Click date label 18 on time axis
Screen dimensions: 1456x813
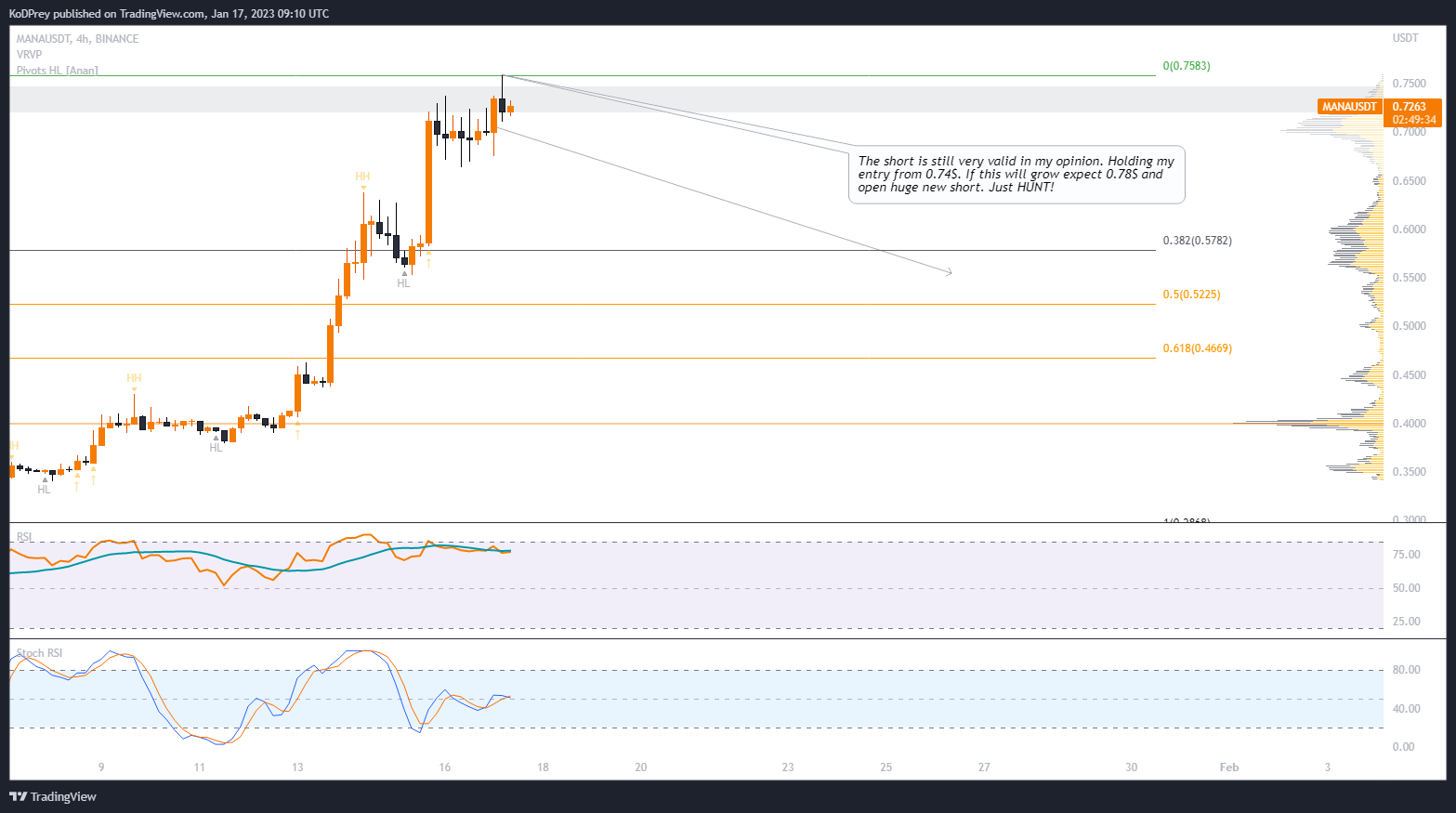point(543,767)
